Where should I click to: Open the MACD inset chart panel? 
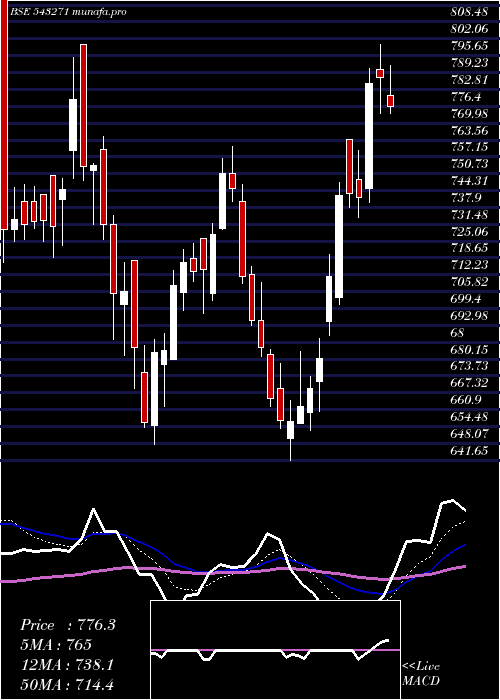(x=275, y=650)
